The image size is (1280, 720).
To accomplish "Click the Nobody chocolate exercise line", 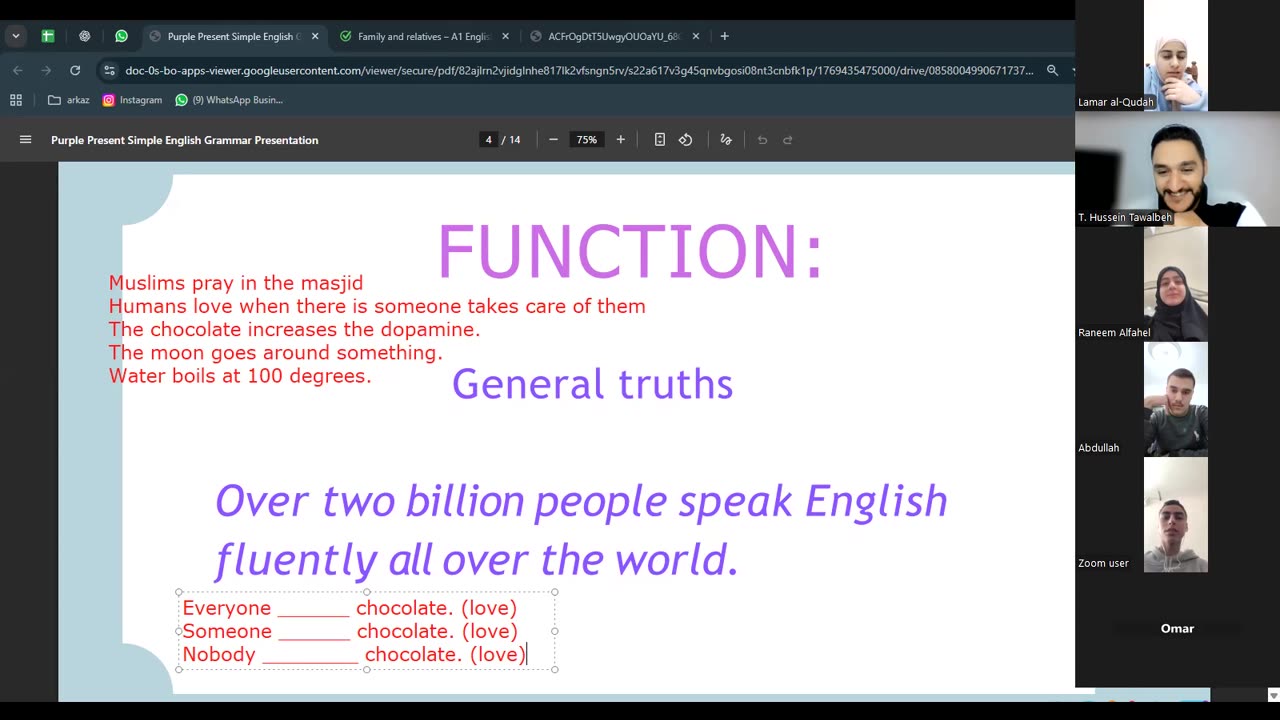I will pyautogui.click(x=354, y=654).
